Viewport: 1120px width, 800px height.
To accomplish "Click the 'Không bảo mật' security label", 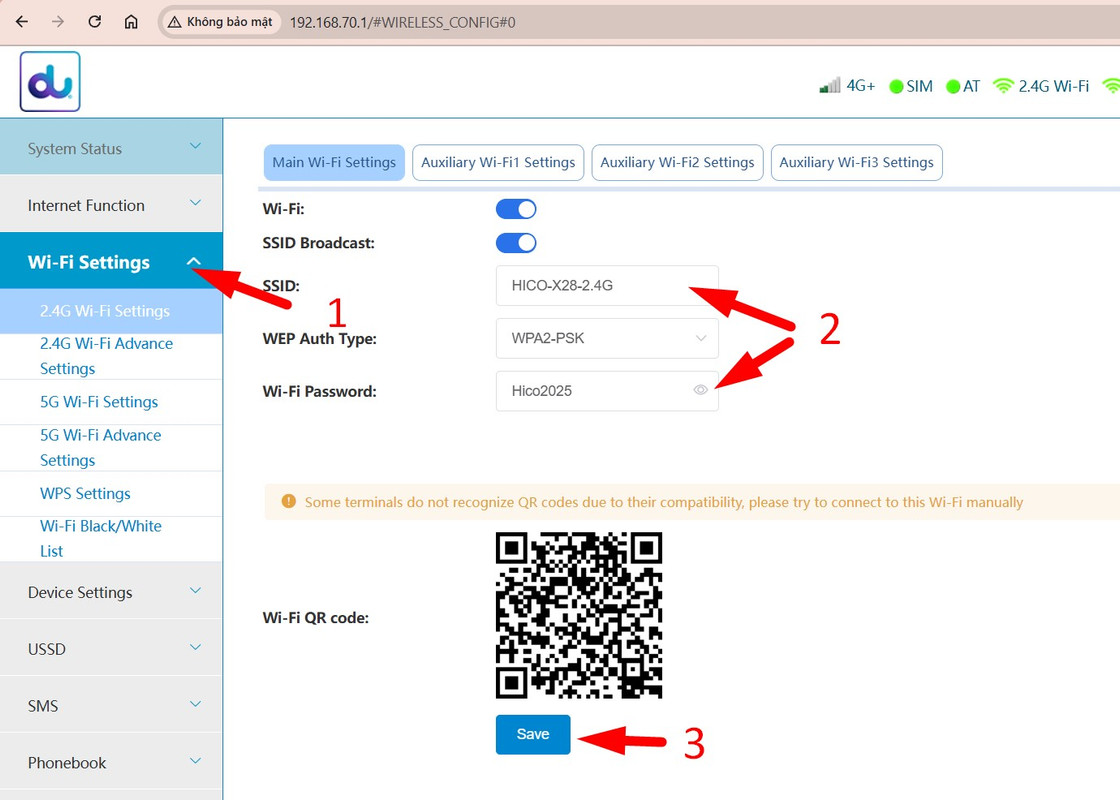I will coord(229,22).
